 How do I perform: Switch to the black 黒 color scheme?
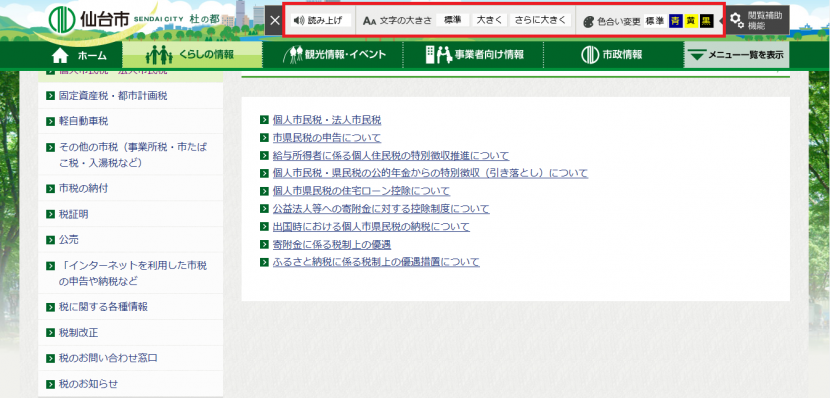(706, 21)
